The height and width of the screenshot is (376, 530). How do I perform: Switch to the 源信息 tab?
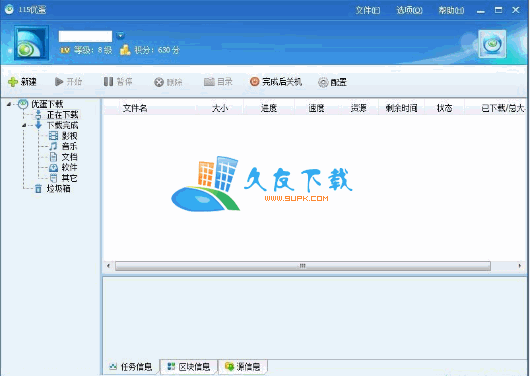(243, 367)
